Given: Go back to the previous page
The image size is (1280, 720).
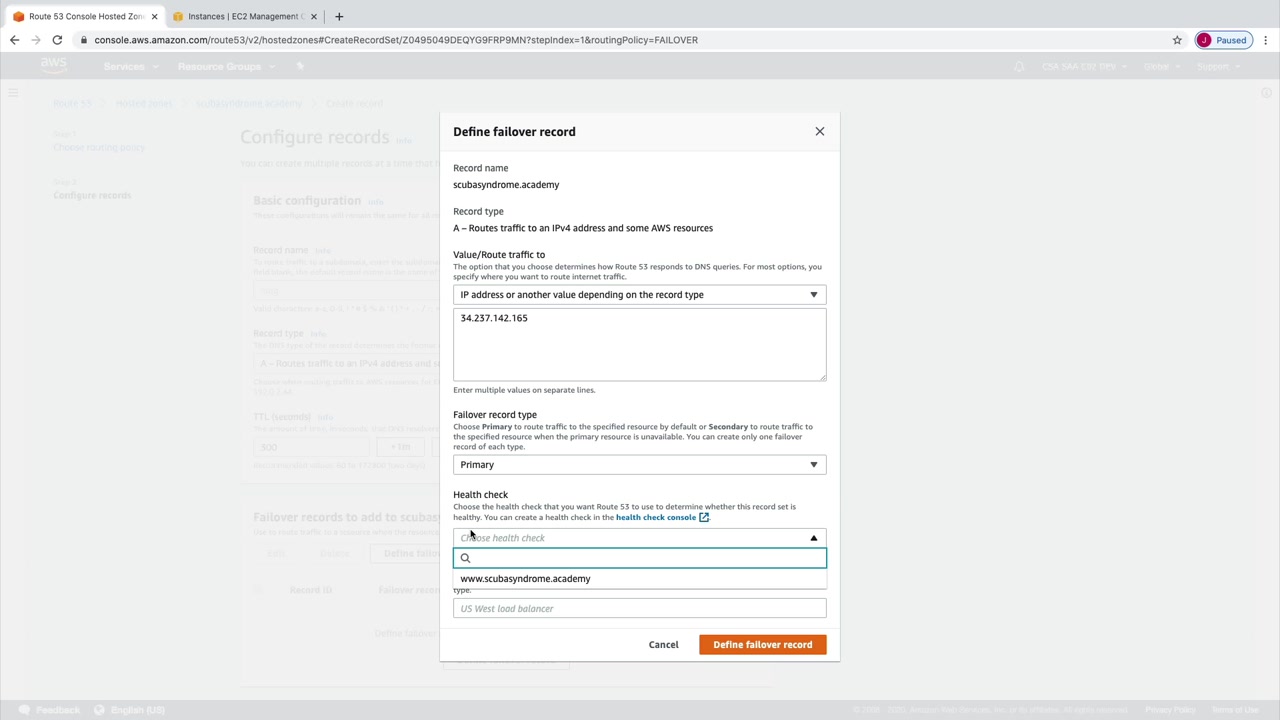Looking at the screenshot, I should (x=14, y=40).
